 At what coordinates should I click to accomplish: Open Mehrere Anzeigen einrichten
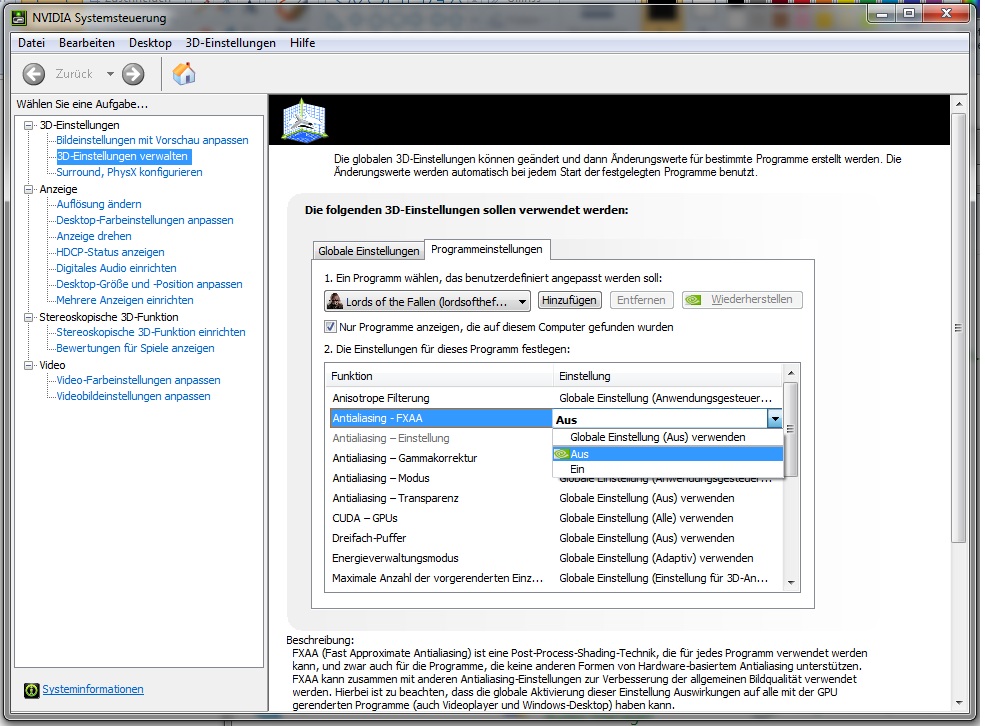tap(124, 300)
